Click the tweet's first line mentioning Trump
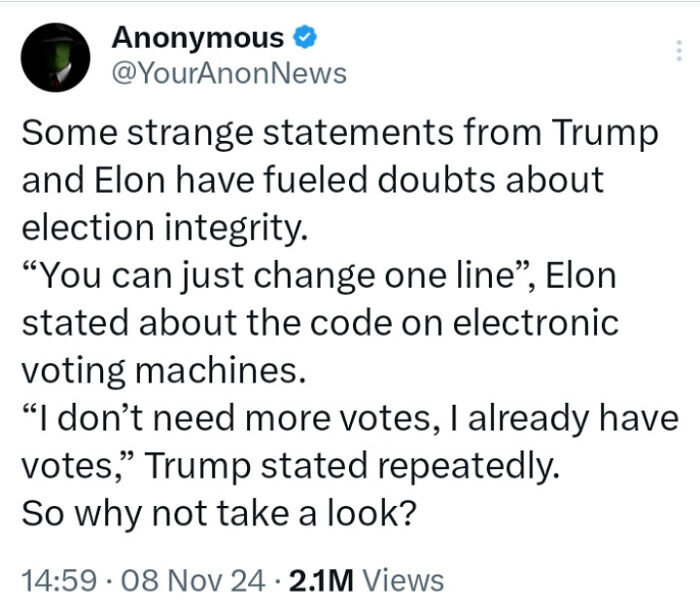This screenshot has height=612, width=700. click(x=340, y=133)
